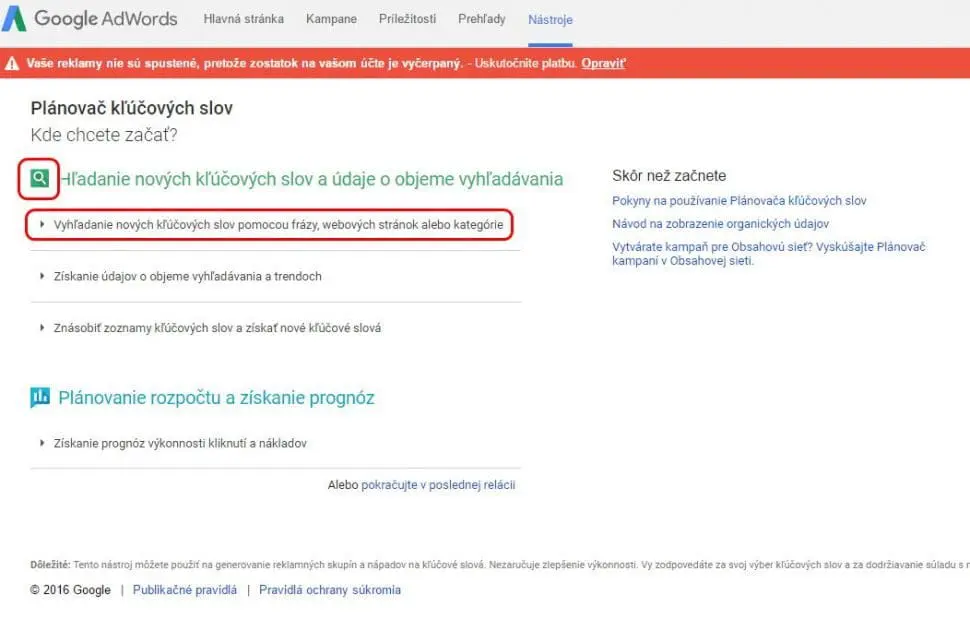
Task: Open the Publikačné pravidlá footer link
Action: click(x=184, y=589)
